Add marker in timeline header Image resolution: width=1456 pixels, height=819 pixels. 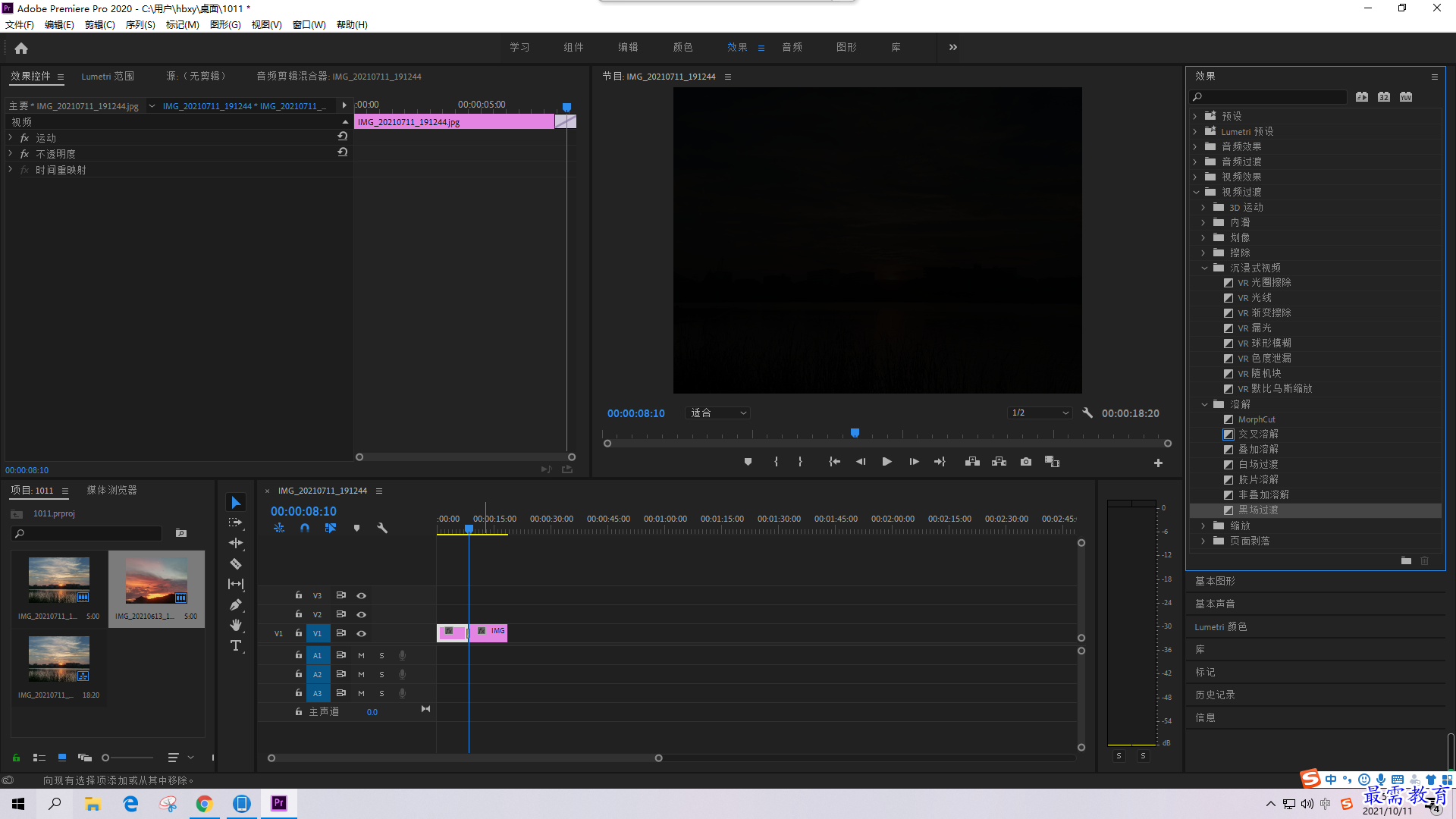[x=356, y=528]
